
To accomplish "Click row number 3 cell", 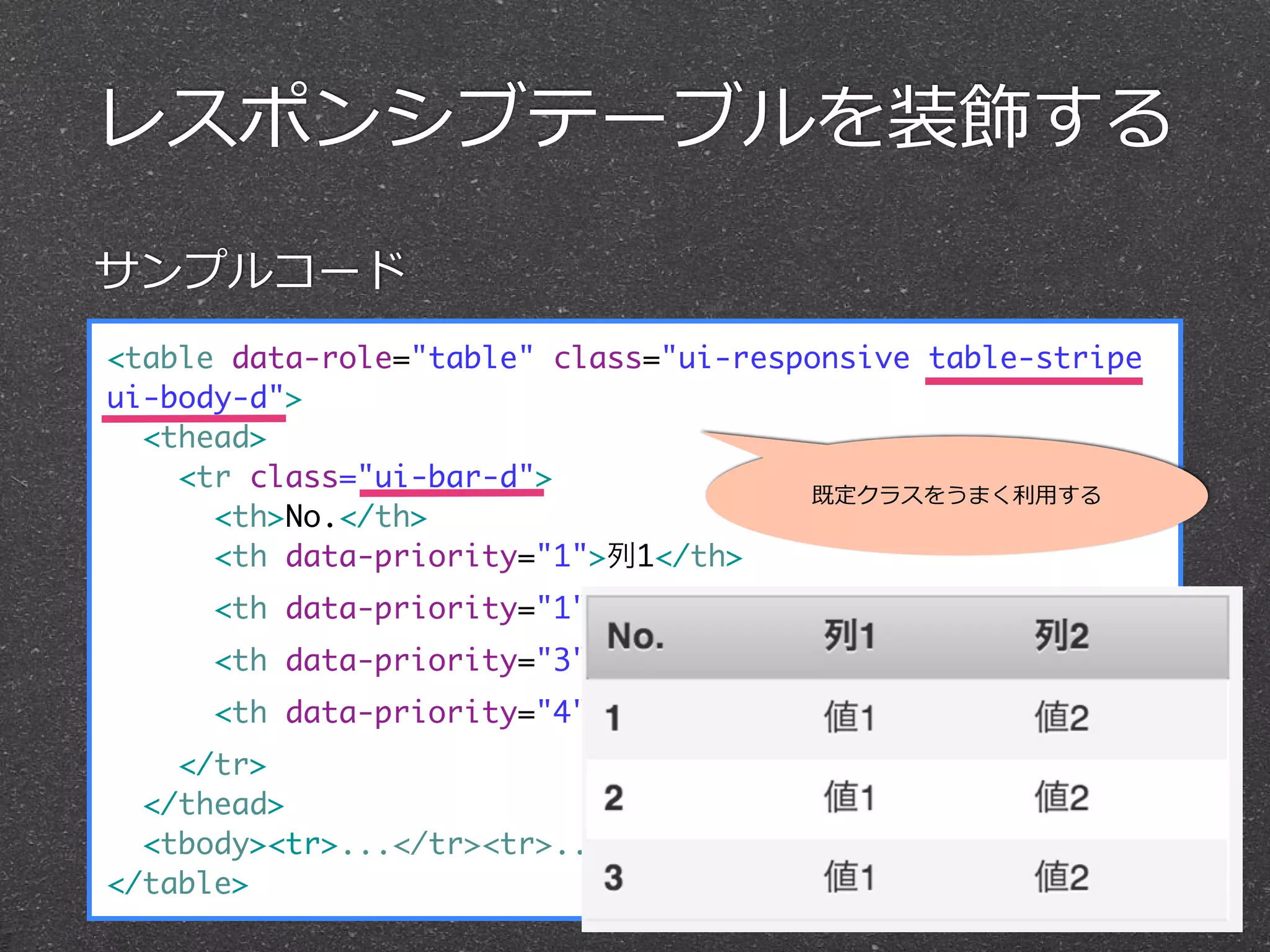I will [x=614, y=878].
